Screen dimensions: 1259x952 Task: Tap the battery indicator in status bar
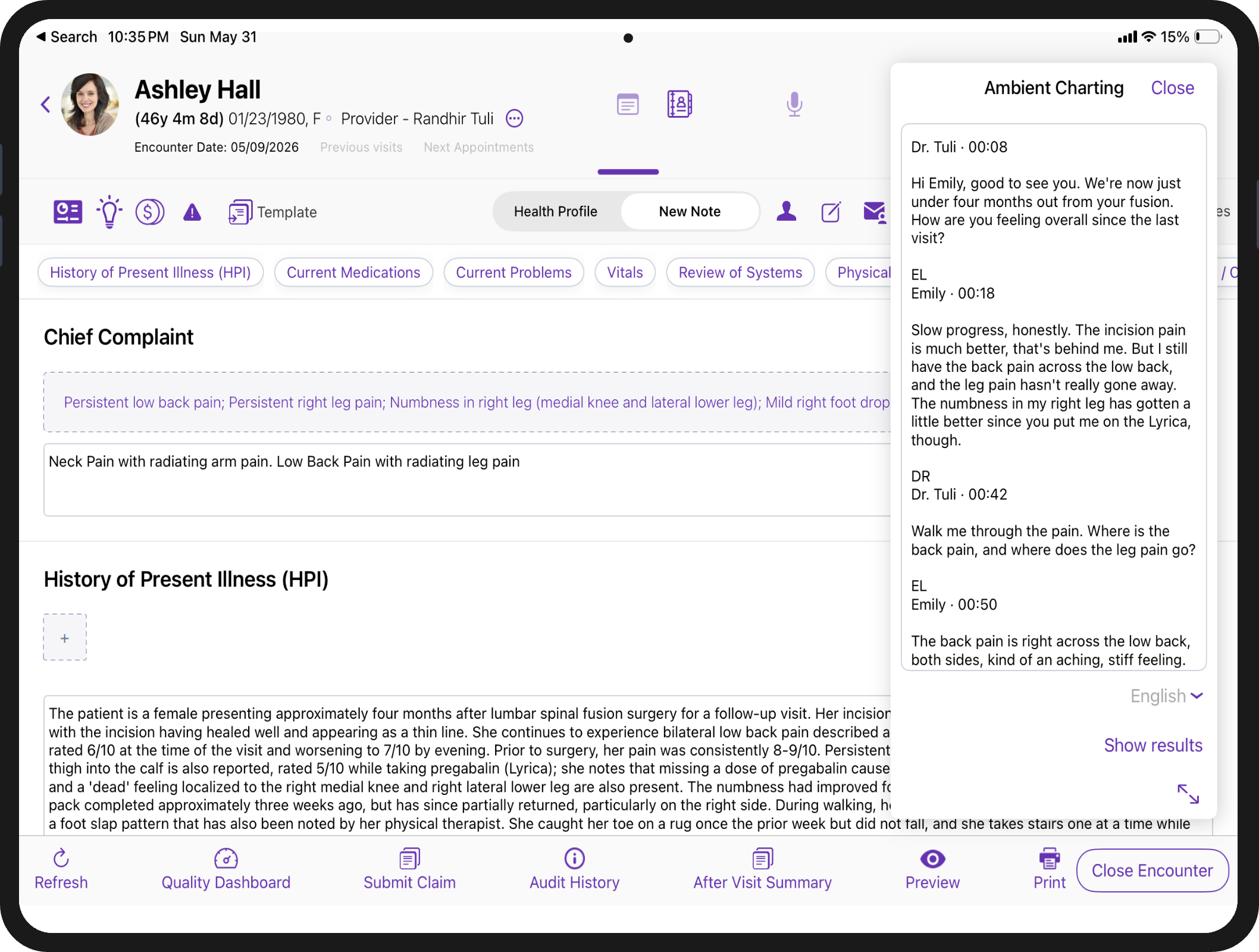(x=1208, y=37)
